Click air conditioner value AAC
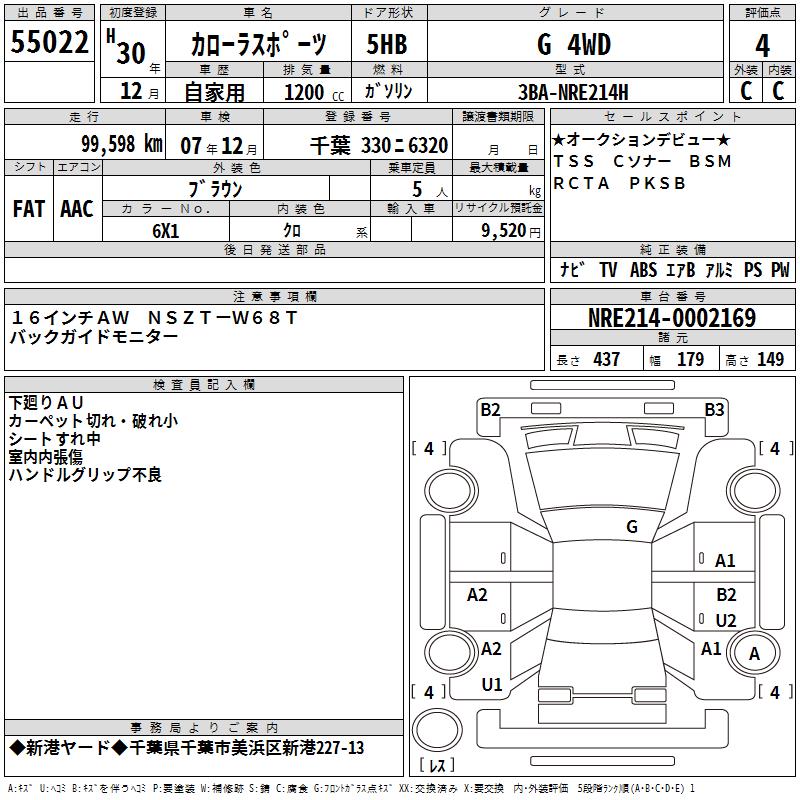 click(x=77, y=209)
